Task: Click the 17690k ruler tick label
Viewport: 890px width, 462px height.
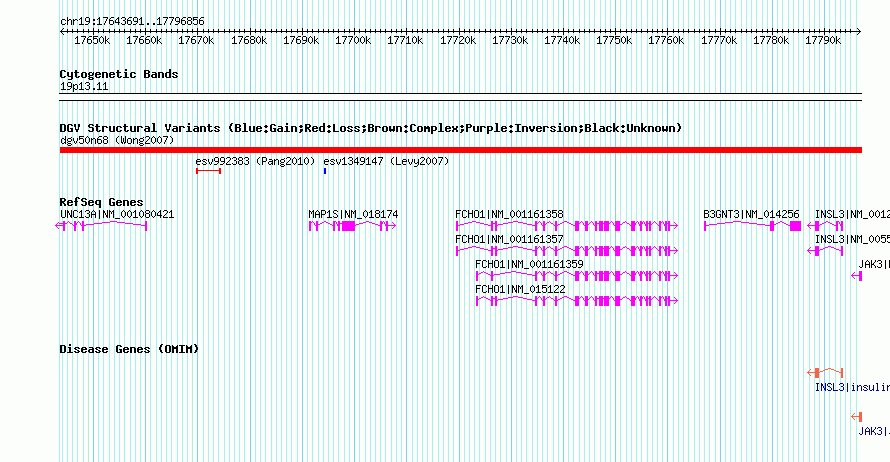Action: coord(301,40)
